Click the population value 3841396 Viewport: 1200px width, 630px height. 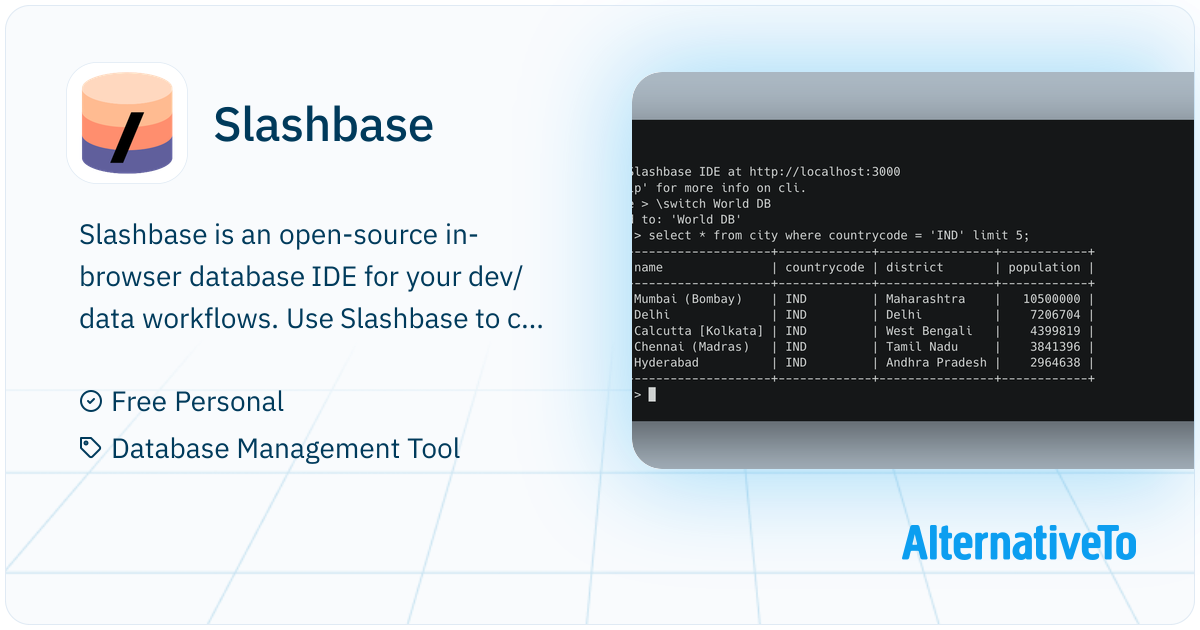1055,347
